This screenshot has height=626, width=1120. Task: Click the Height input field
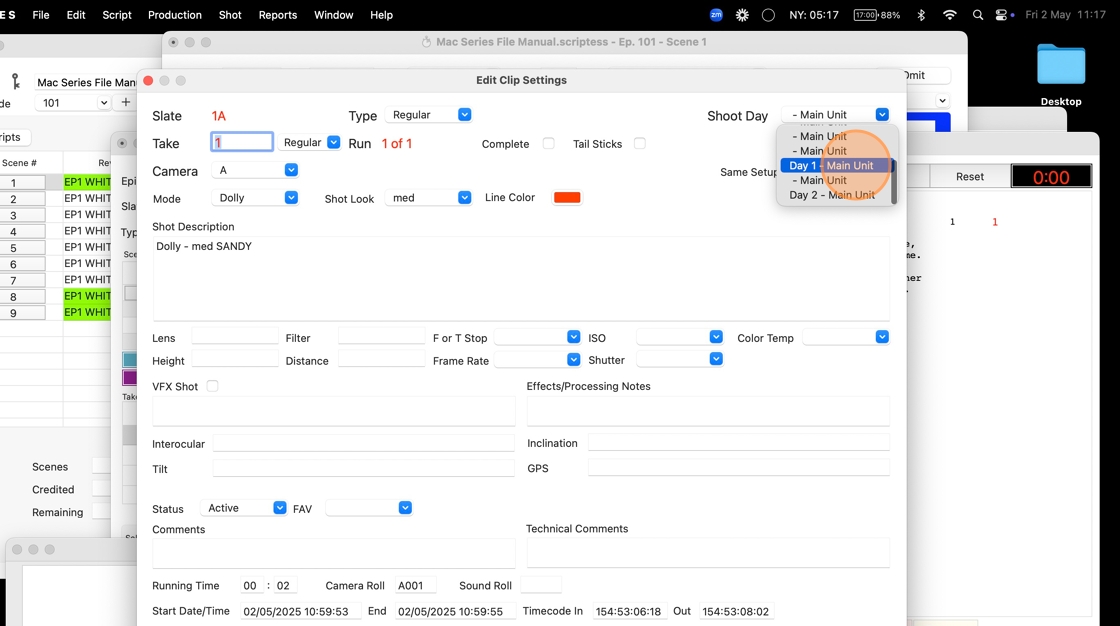tap(235, 359)
